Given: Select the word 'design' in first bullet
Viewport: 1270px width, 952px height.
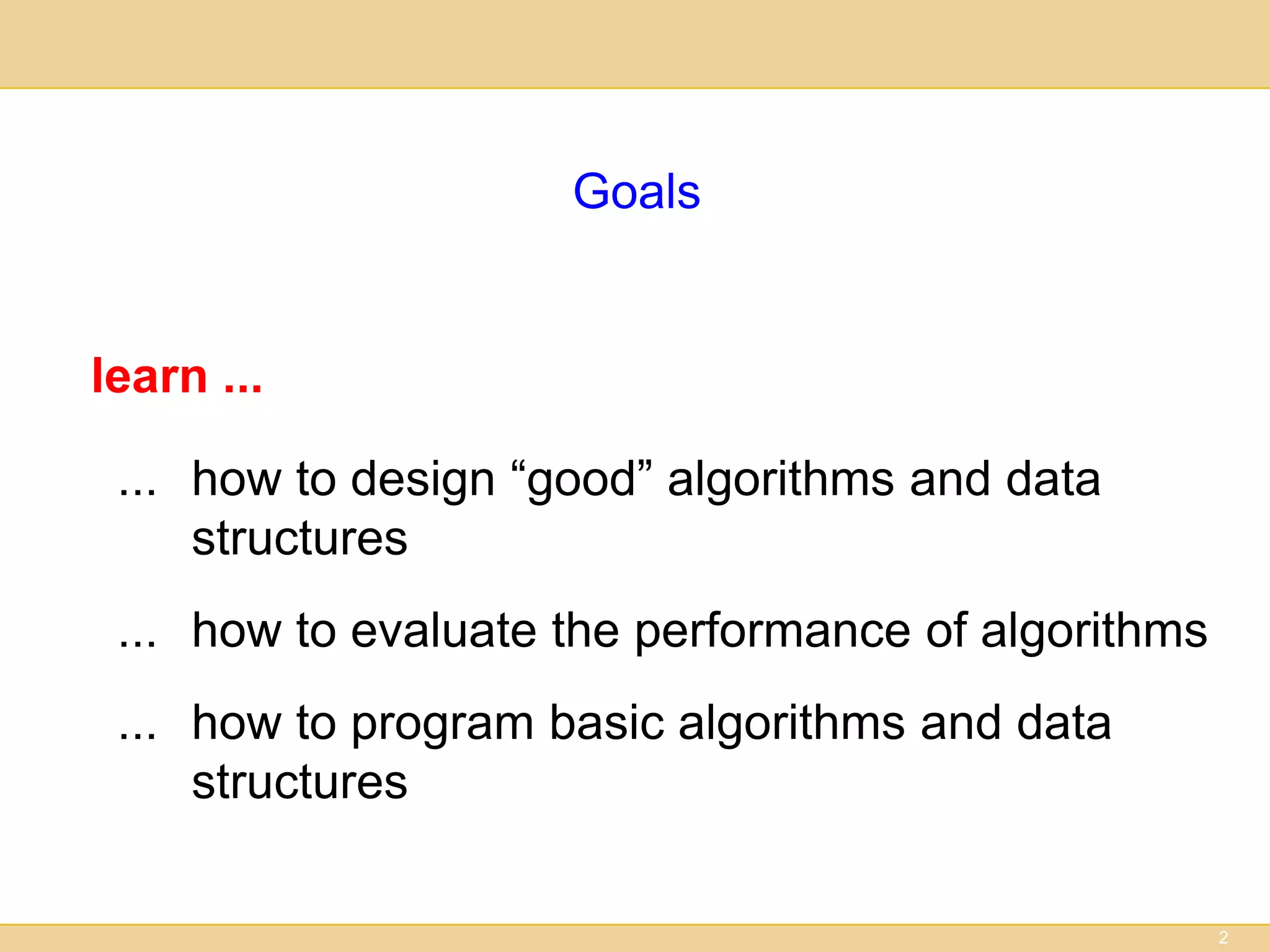Looking at the screenshot, I should pyautogui.click(x=422, y=480).
